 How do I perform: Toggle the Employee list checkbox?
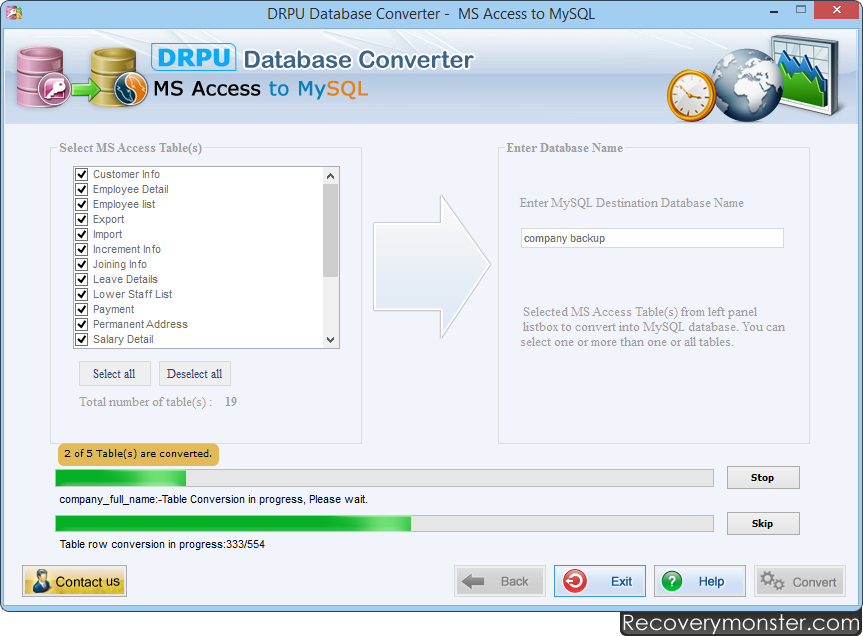(81, 204)
